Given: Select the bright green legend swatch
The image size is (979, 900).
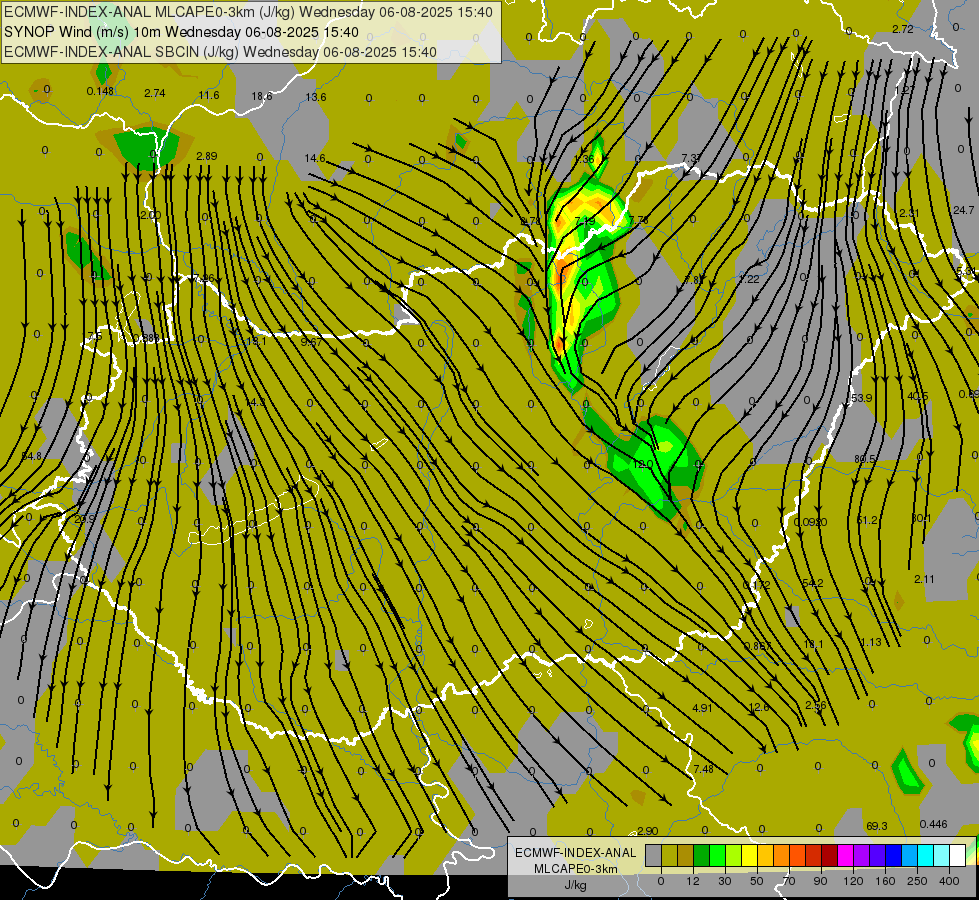Looking at the screenshot, I should pos(717,856).
